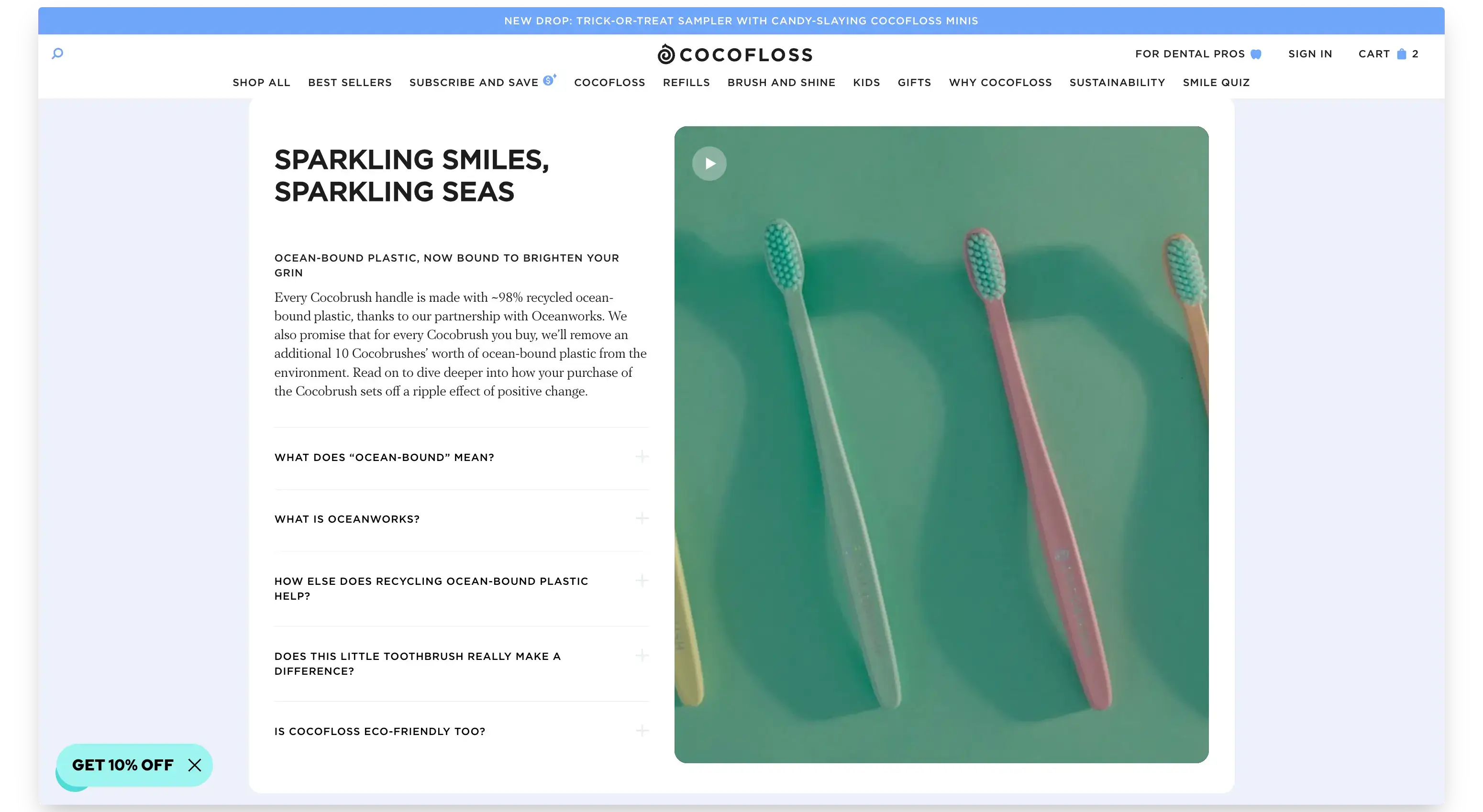This screenshot has height=812, width=1483.
Task: Click the subscribe and save dollar badge
Action: point(549,80)
